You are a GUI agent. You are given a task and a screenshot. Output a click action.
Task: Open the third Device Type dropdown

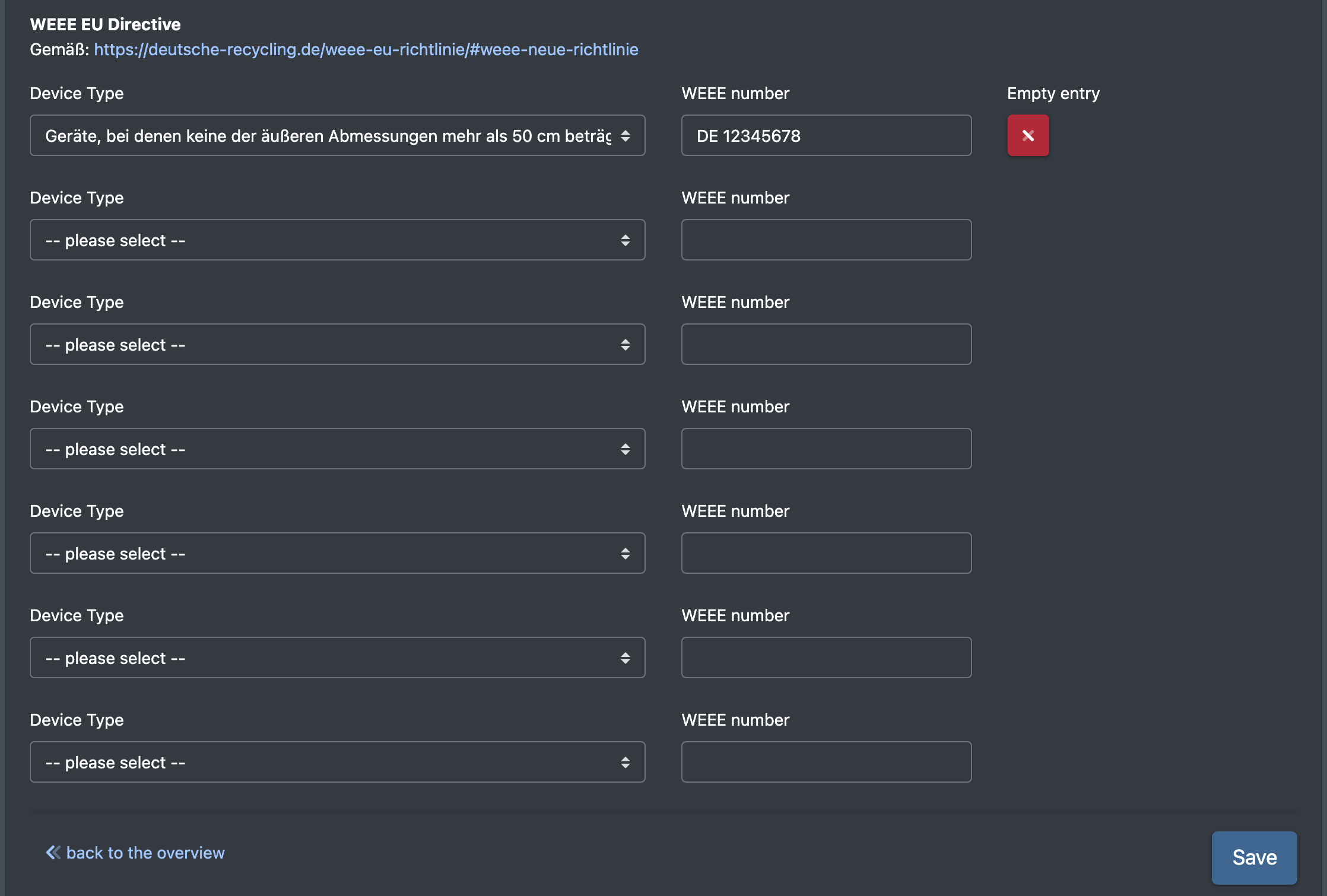[x=337, y=344]
